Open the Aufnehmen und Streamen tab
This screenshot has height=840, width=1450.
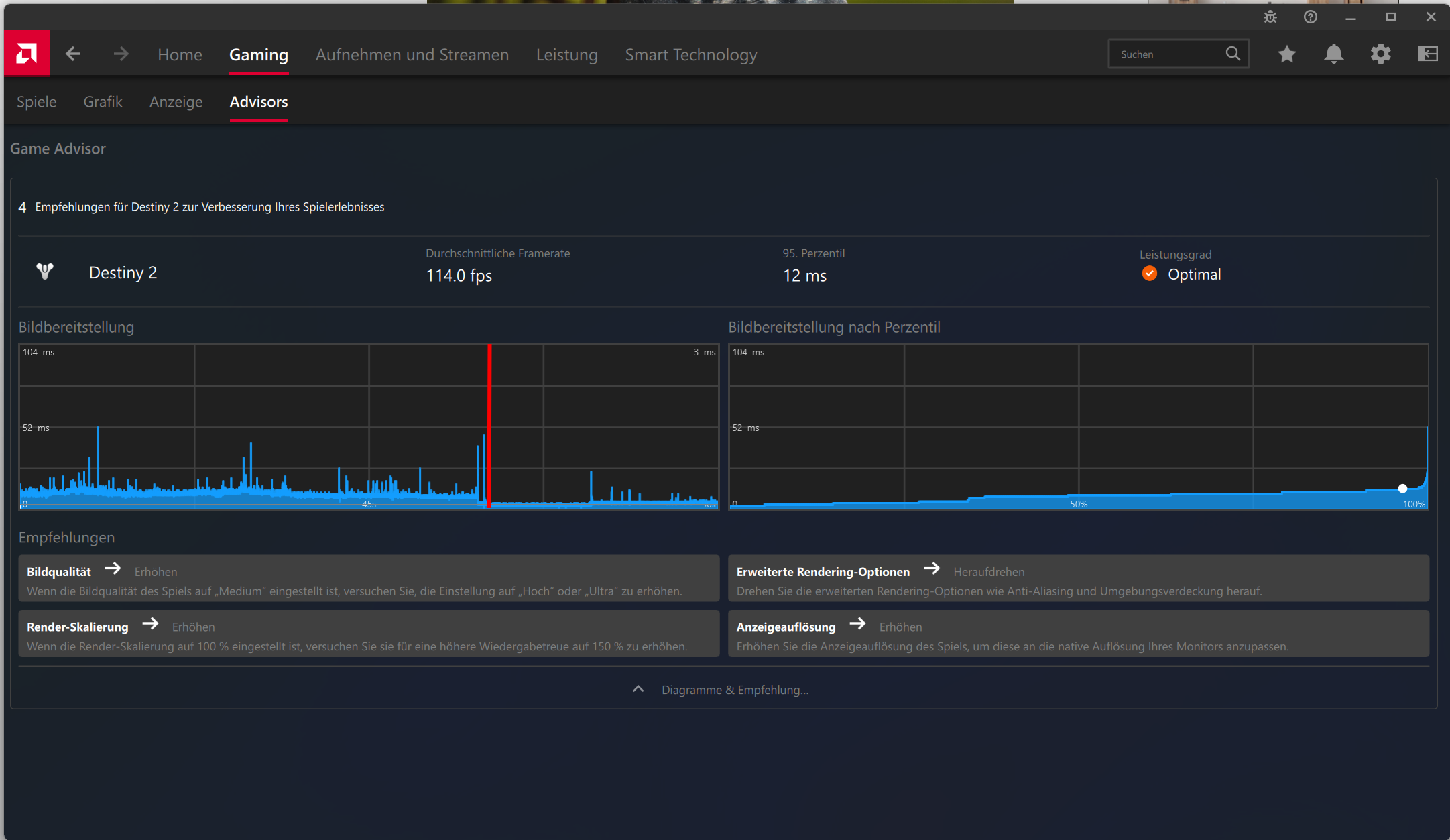coord(412,55)
